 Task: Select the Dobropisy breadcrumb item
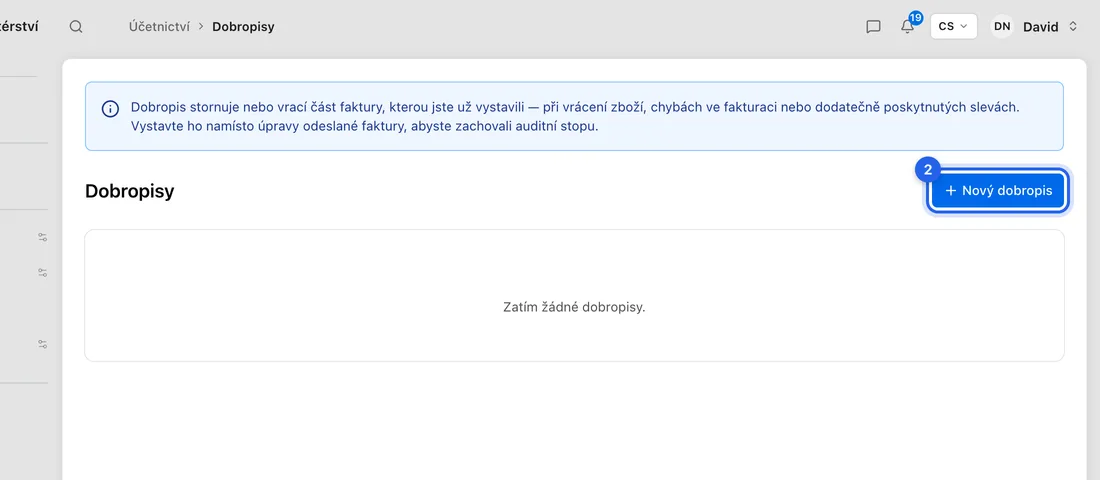(243, 27)
